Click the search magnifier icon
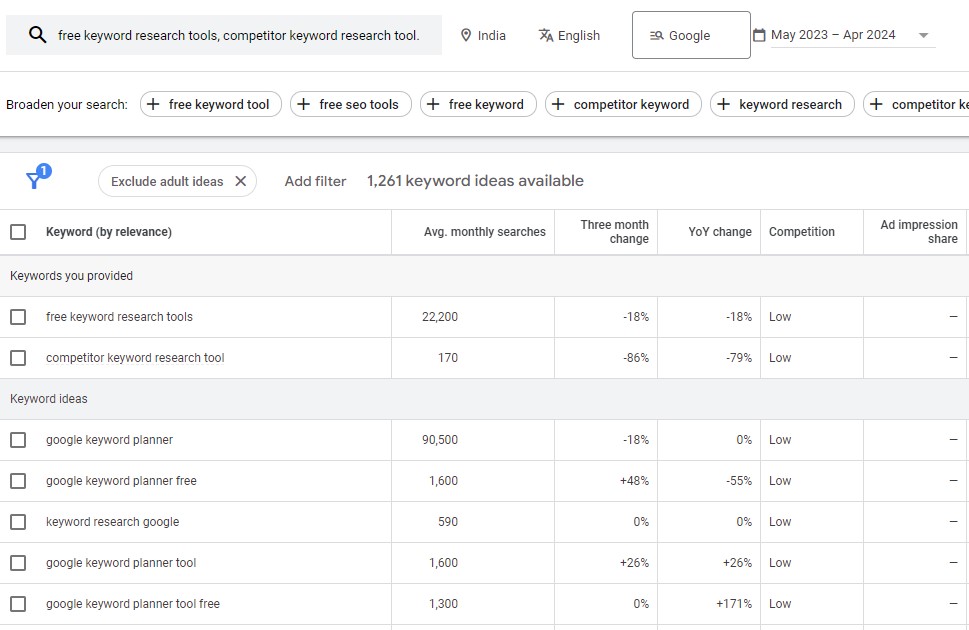Image resolution: width=969 pixels, height=630 pixels. tap(38, 35)
